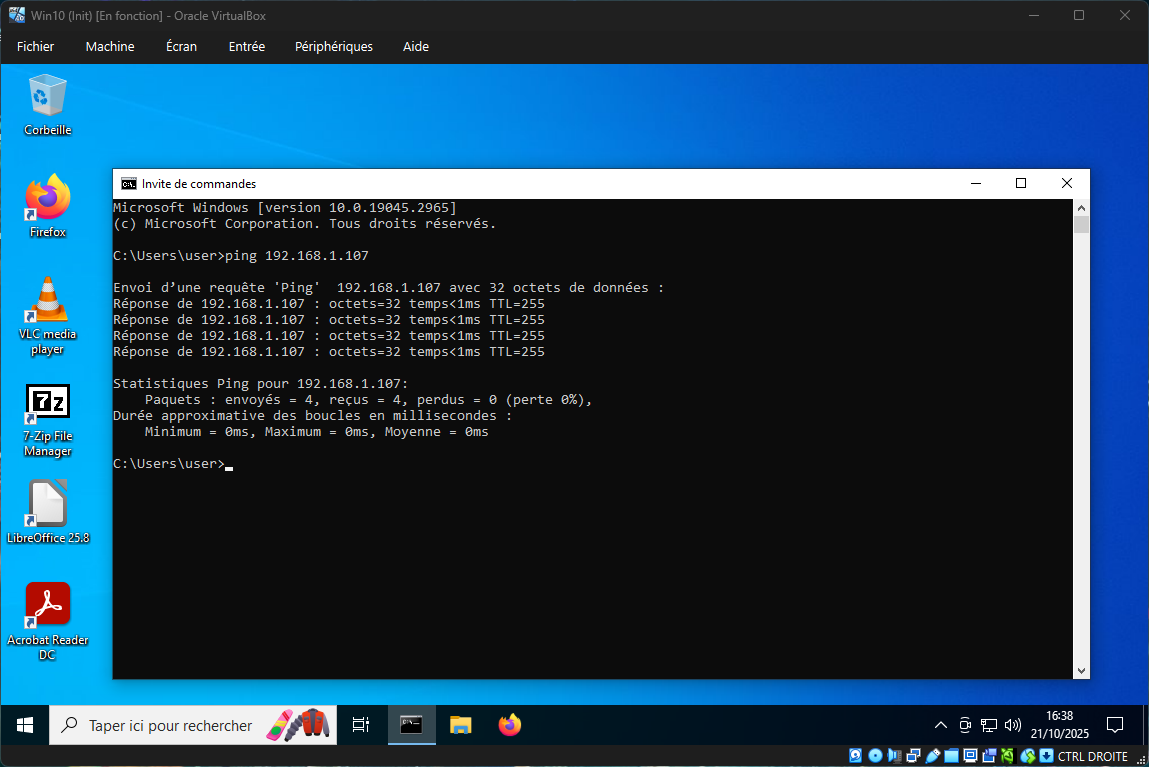Open the Écran menu
Screen dimensions: 1149x767
pos(181,47)
